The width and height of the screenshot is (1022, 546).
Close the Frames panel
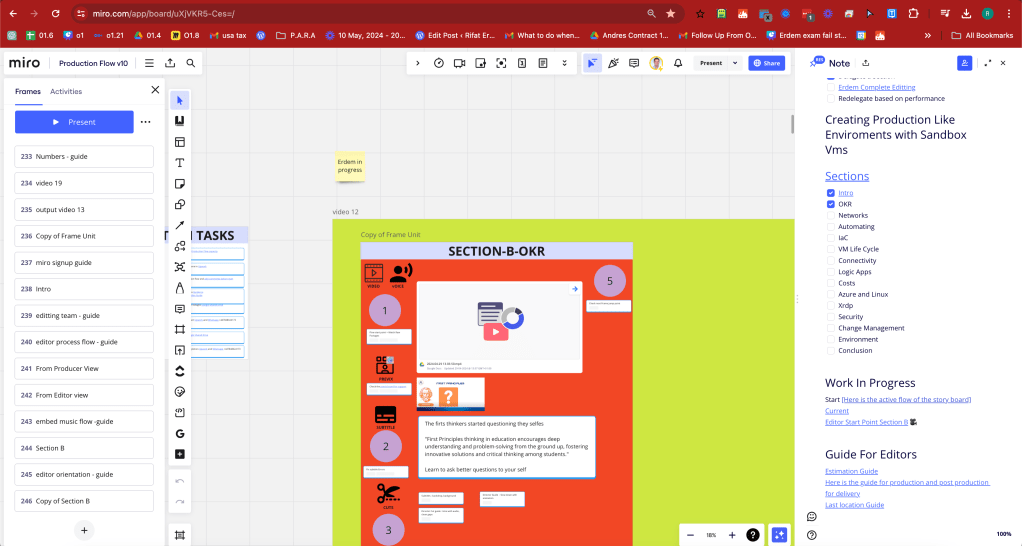[155, 90]
